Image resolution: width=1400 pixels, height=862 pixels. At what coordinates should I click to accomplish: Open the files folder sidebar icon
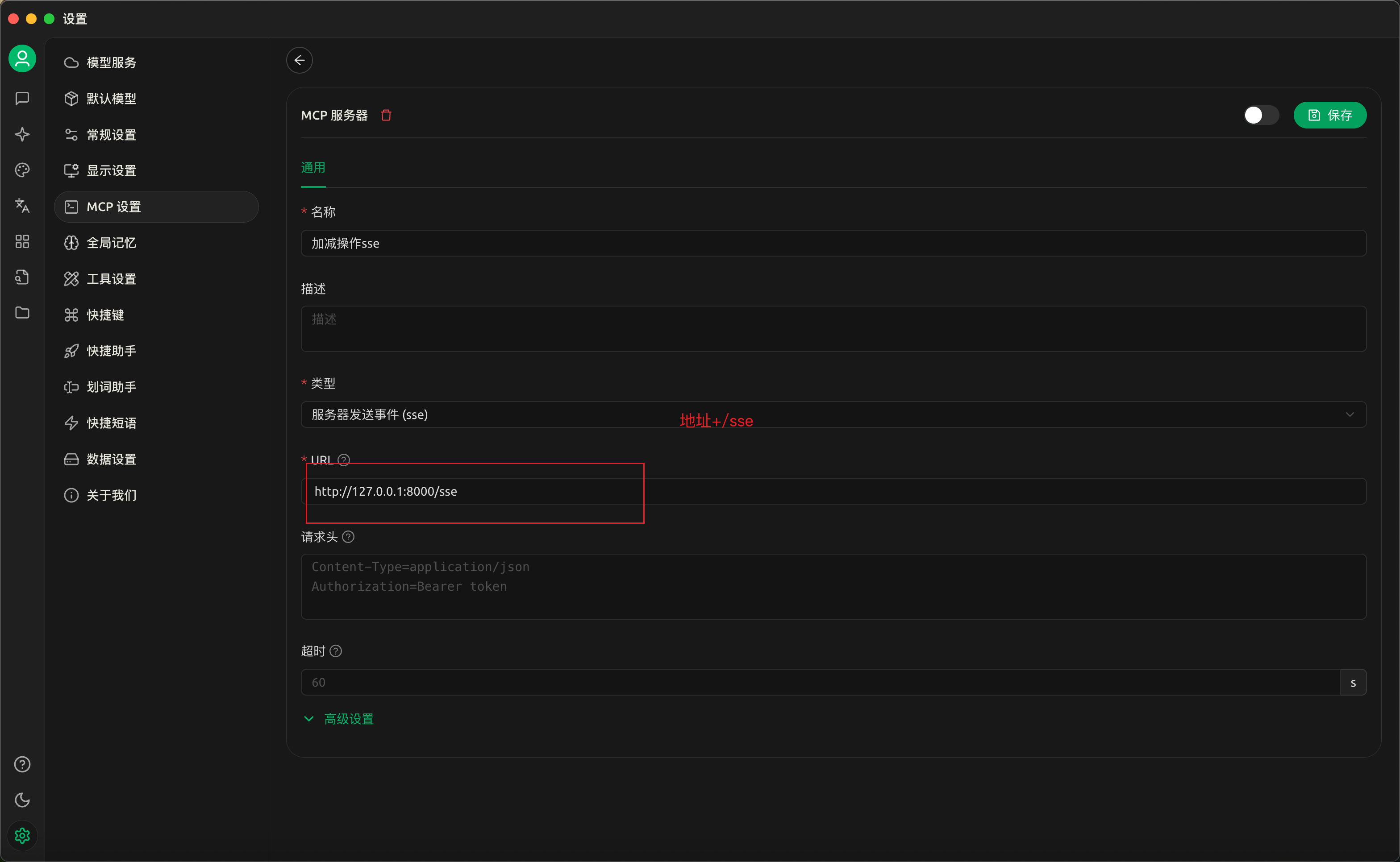point(22,313)
